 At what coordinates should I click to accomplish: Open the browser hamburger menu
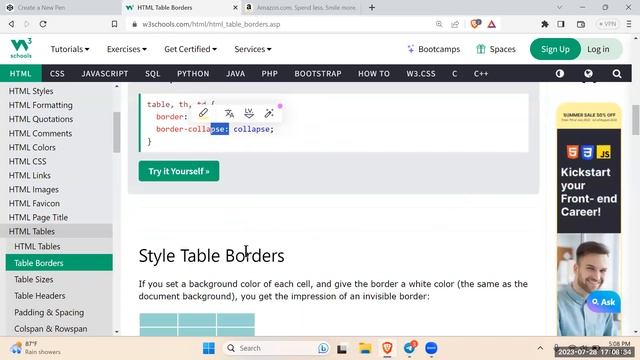pyautogui.click(x=629, y=24)
